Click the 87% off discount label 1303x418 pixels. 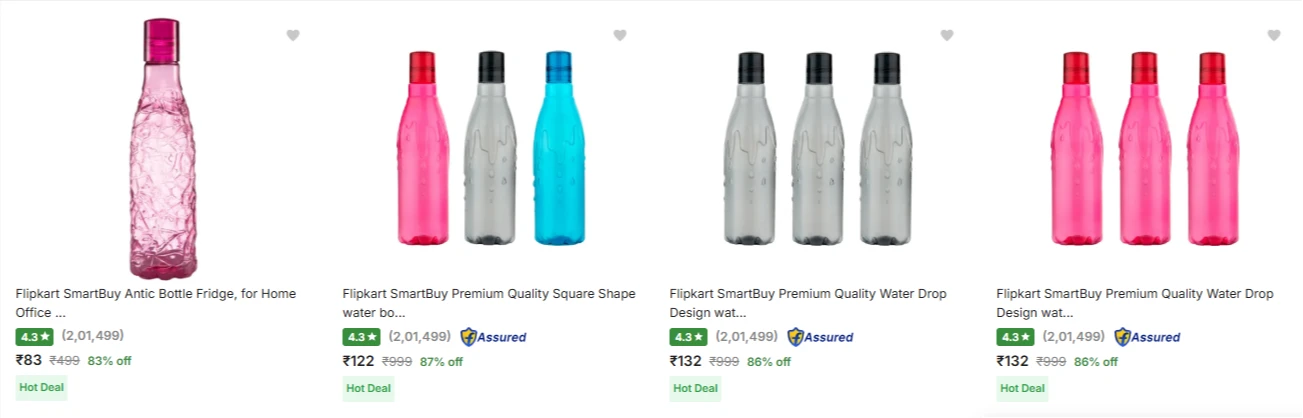coord(441,362)
